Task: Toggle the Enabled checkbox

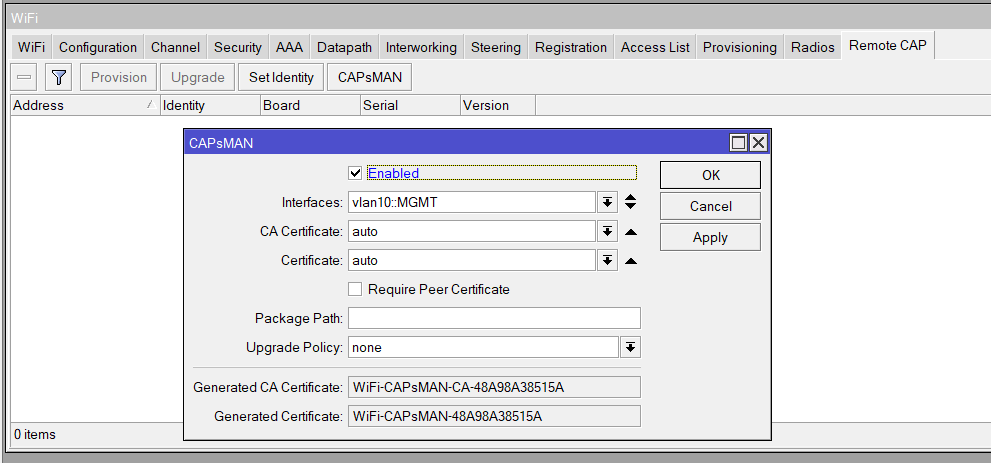Action: pyautogui.click(x=355, y=173)
